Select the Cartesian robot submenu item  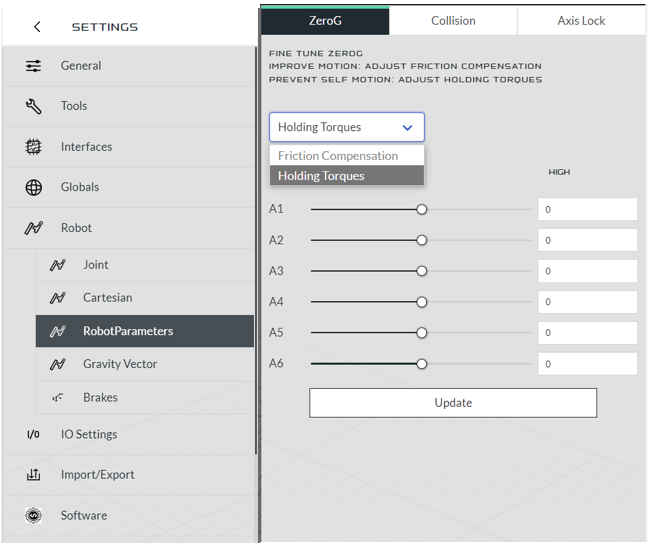click(x=107, y=298)
